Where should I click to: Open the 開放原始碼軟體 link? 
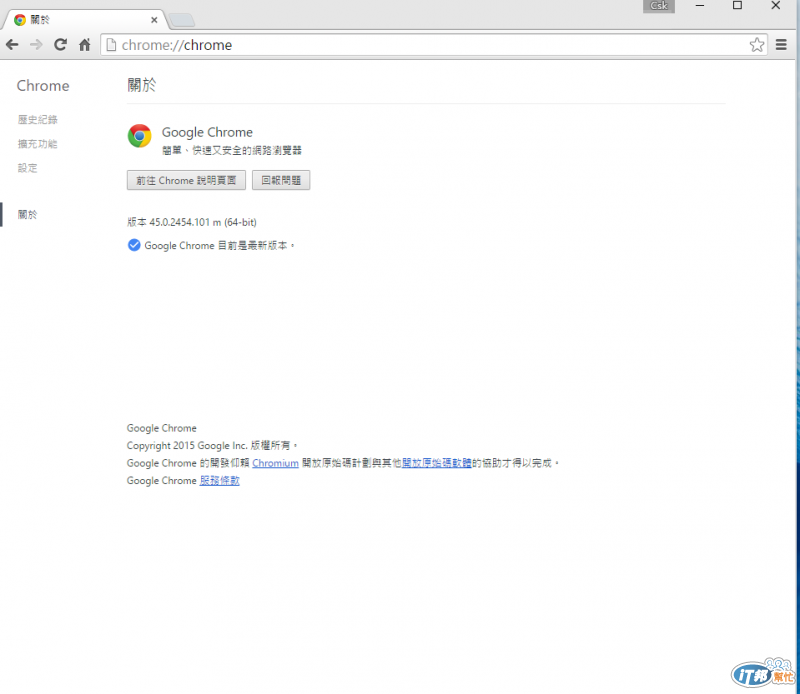click(437, 463)
